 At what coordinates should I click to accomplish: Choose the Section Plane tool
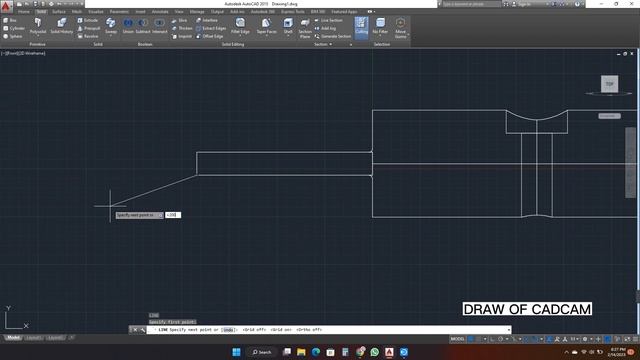(x=305, y=28)
